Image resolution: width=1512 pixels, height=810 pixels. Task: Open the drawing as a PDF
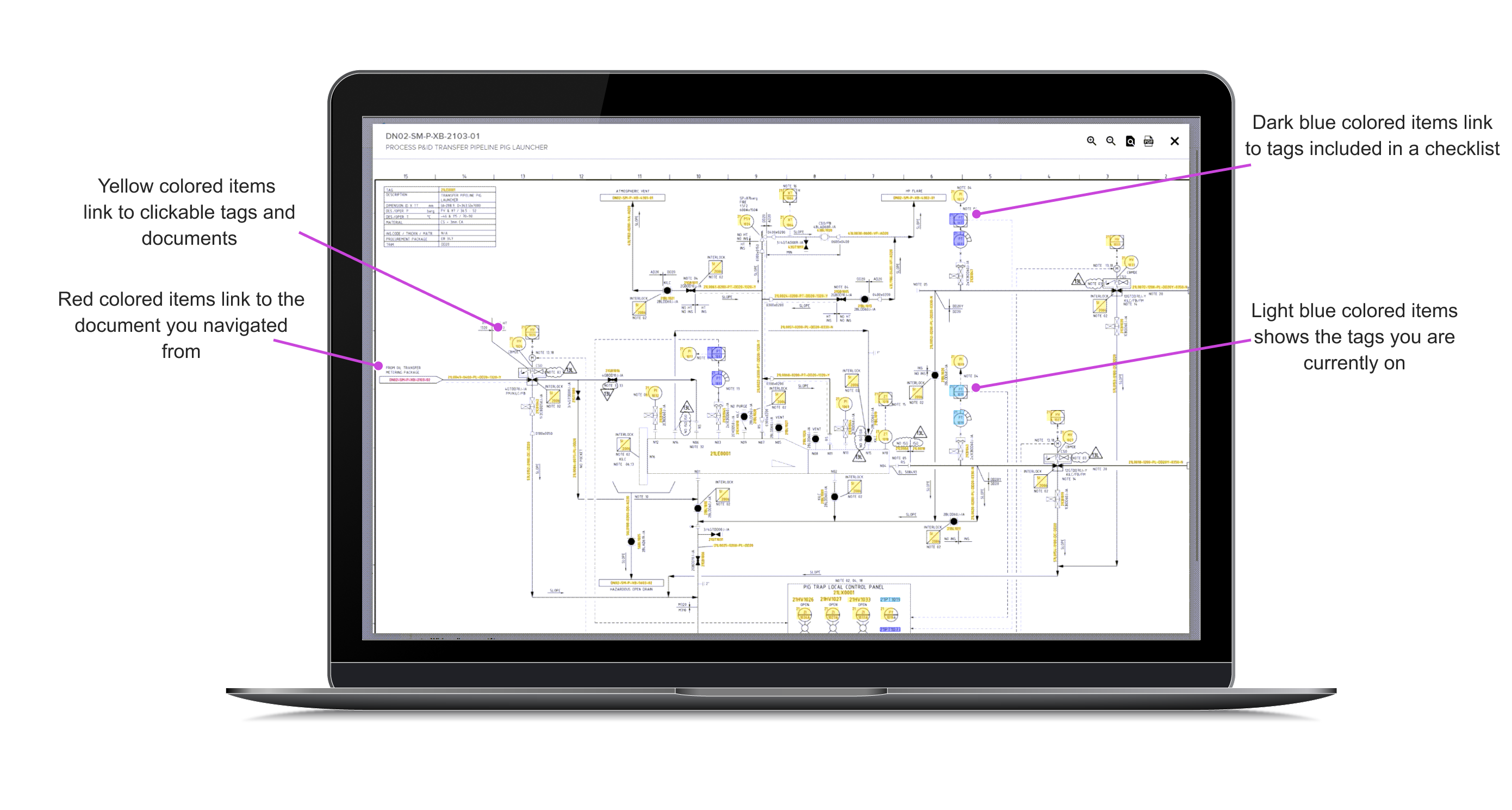pyautogui.click(x=1149, y=141)
